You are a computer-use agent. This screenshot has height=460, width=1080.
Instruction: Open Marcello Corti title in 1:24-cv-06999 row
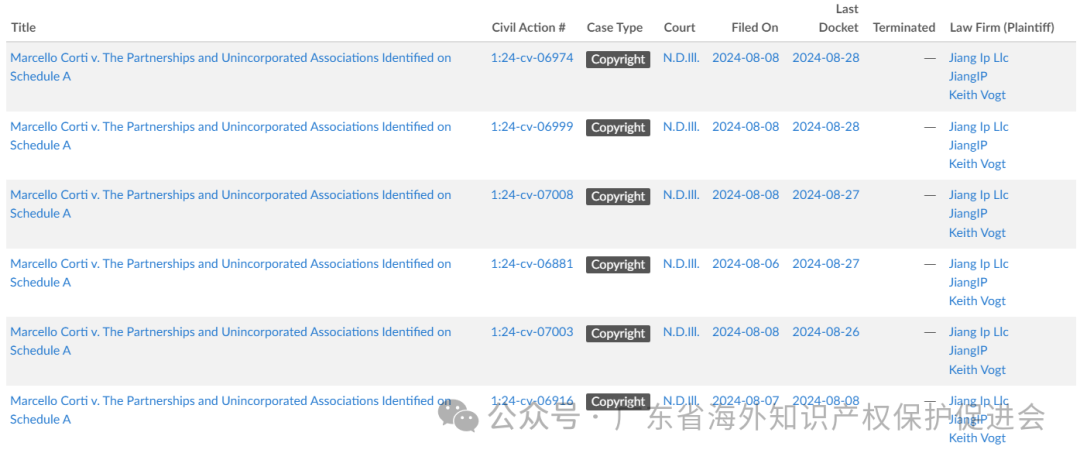231,136
